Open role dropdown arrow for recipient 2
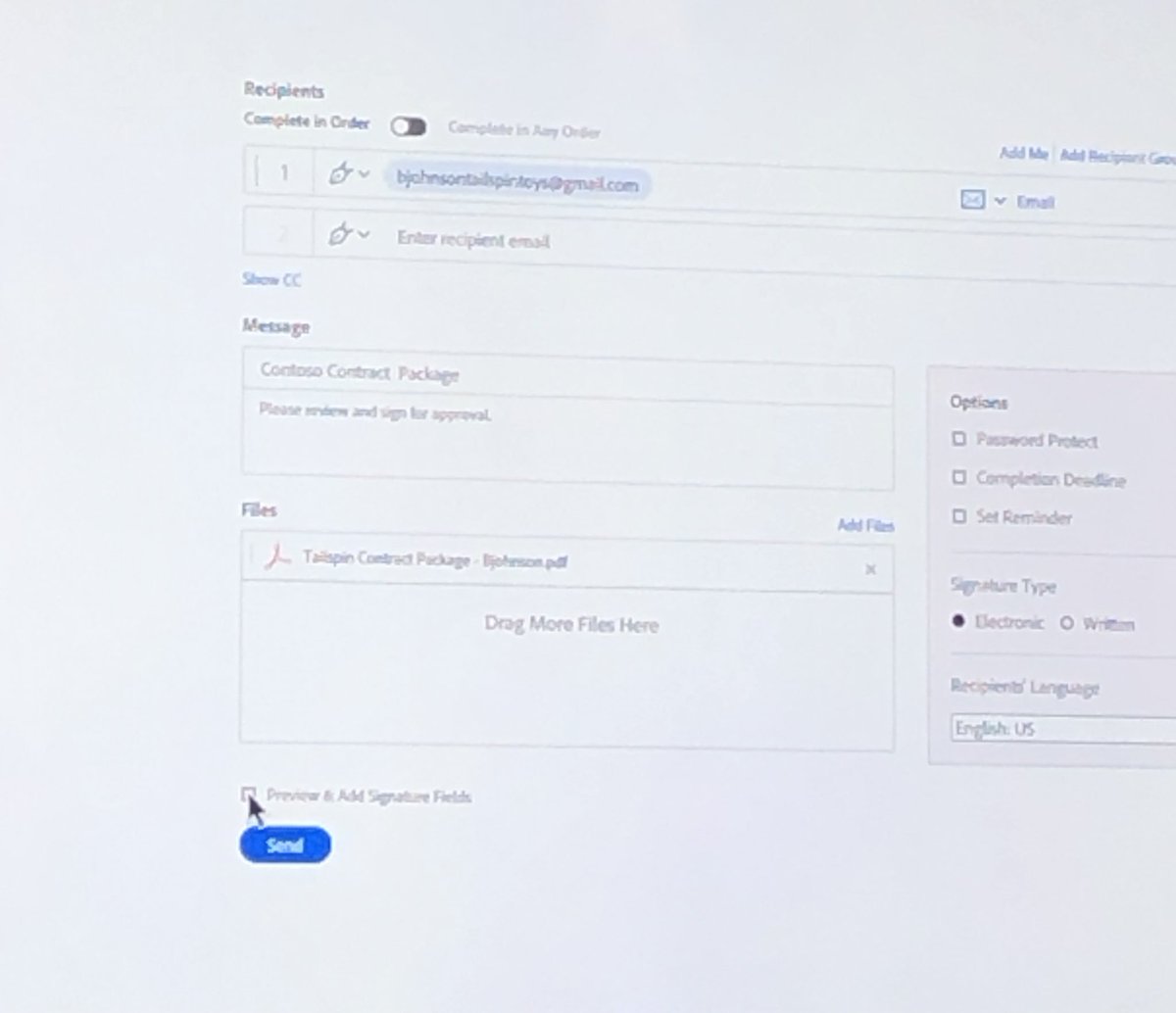This screenshot has height=1013, width=1176. (x=364, y=234)
